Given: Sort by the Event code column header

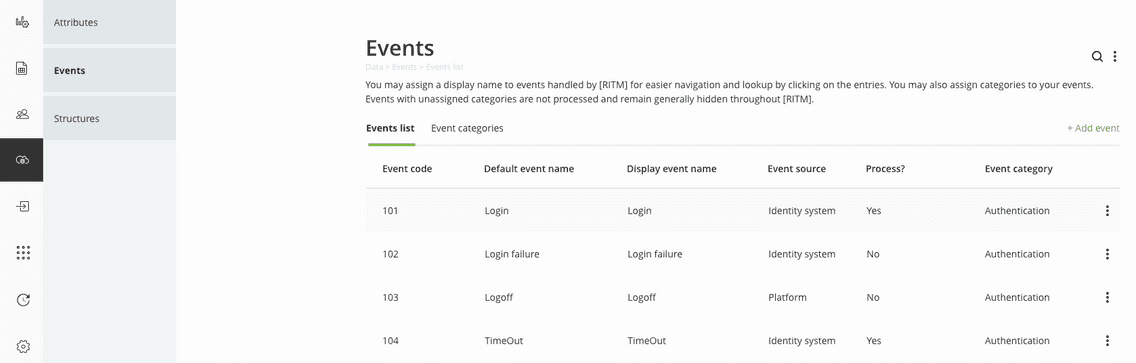Looking at the screenshot, I should tap(407, 169).
